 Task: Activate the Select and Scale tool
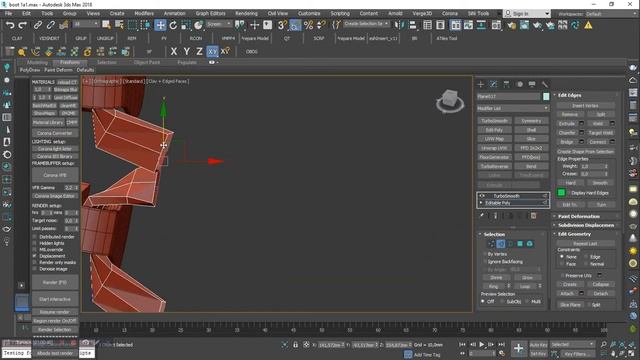tap(186, 25)
